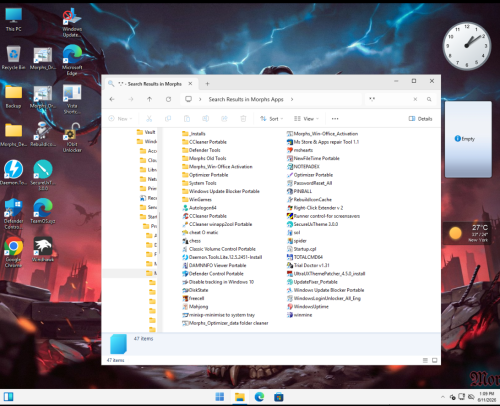
Task: Open the New item dropdown
Action: [x=120, y=119]
